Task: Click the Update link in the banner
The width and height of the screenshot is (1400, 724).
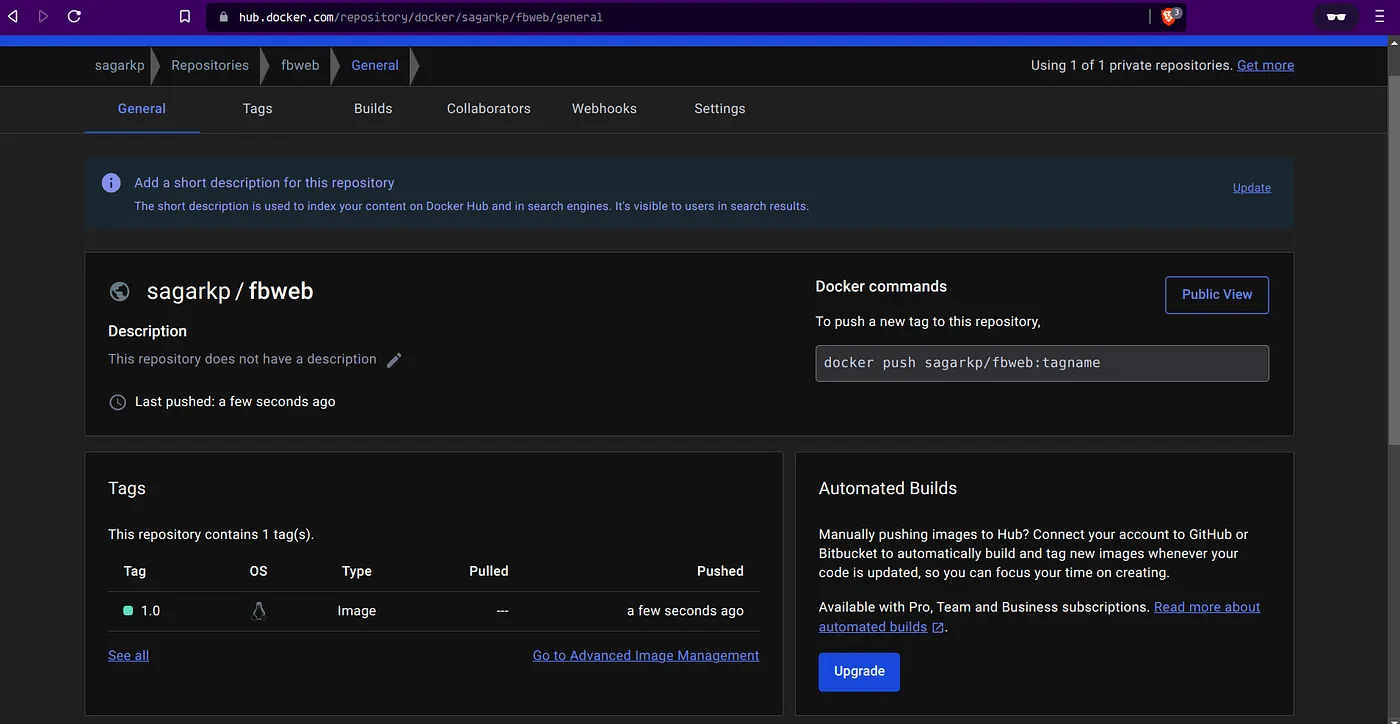Action: tap(1252, 188)
